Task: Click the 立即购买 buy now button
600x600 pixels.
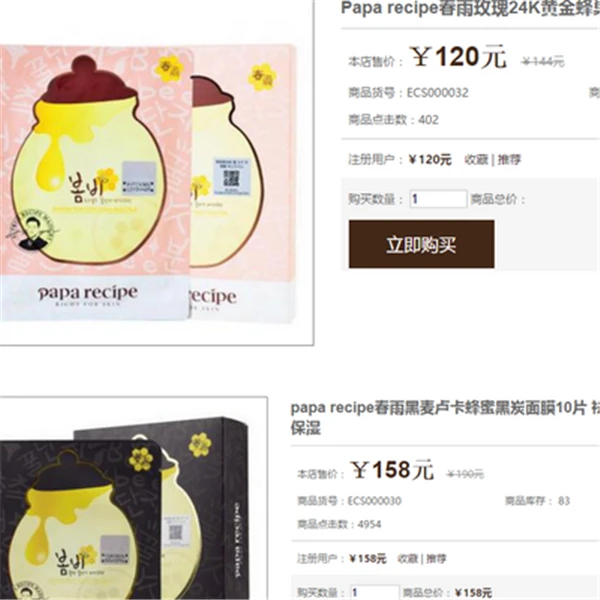Action: click(x=421, y=244)
